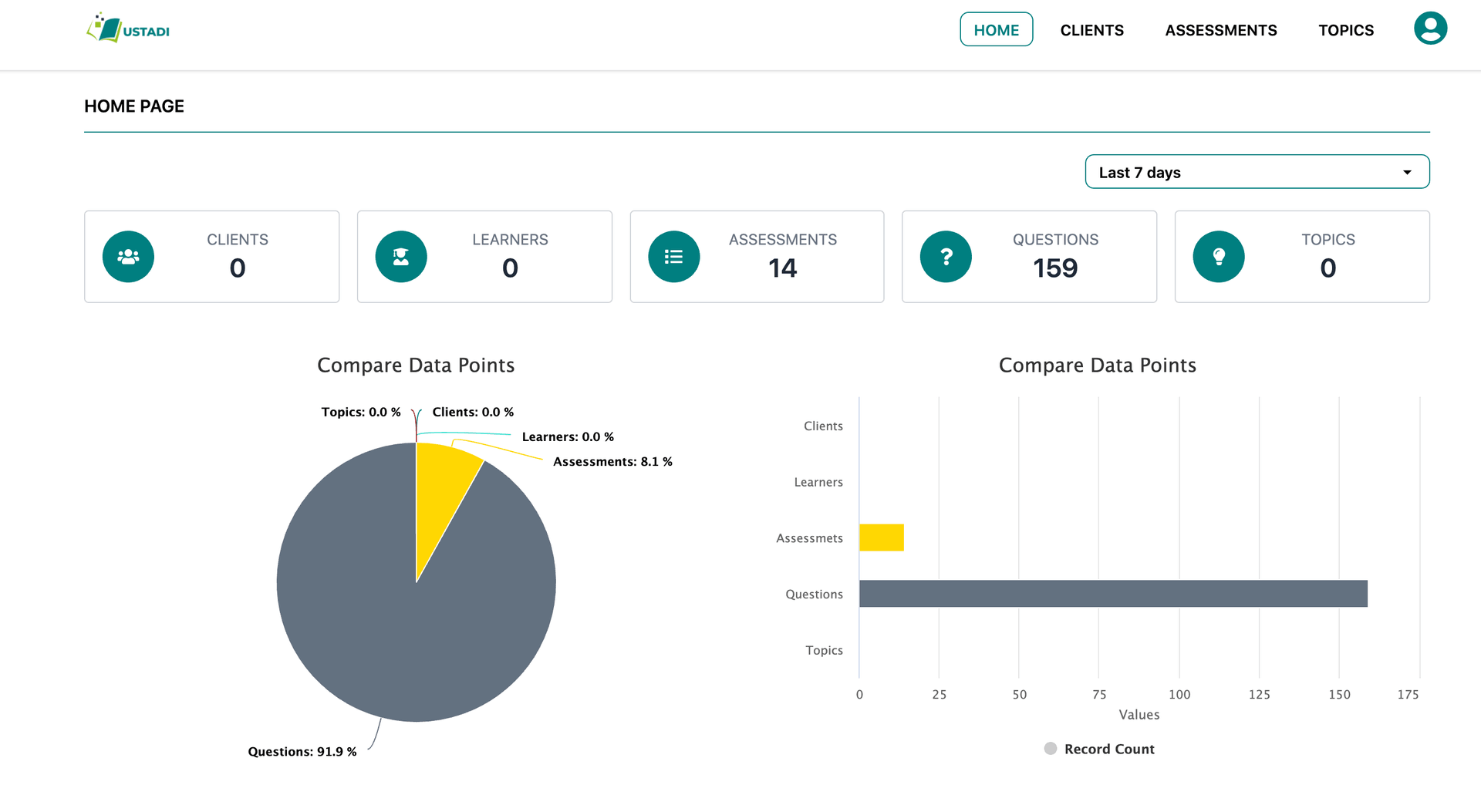
Task: Open the user account profile icon
Action: 1430,28
